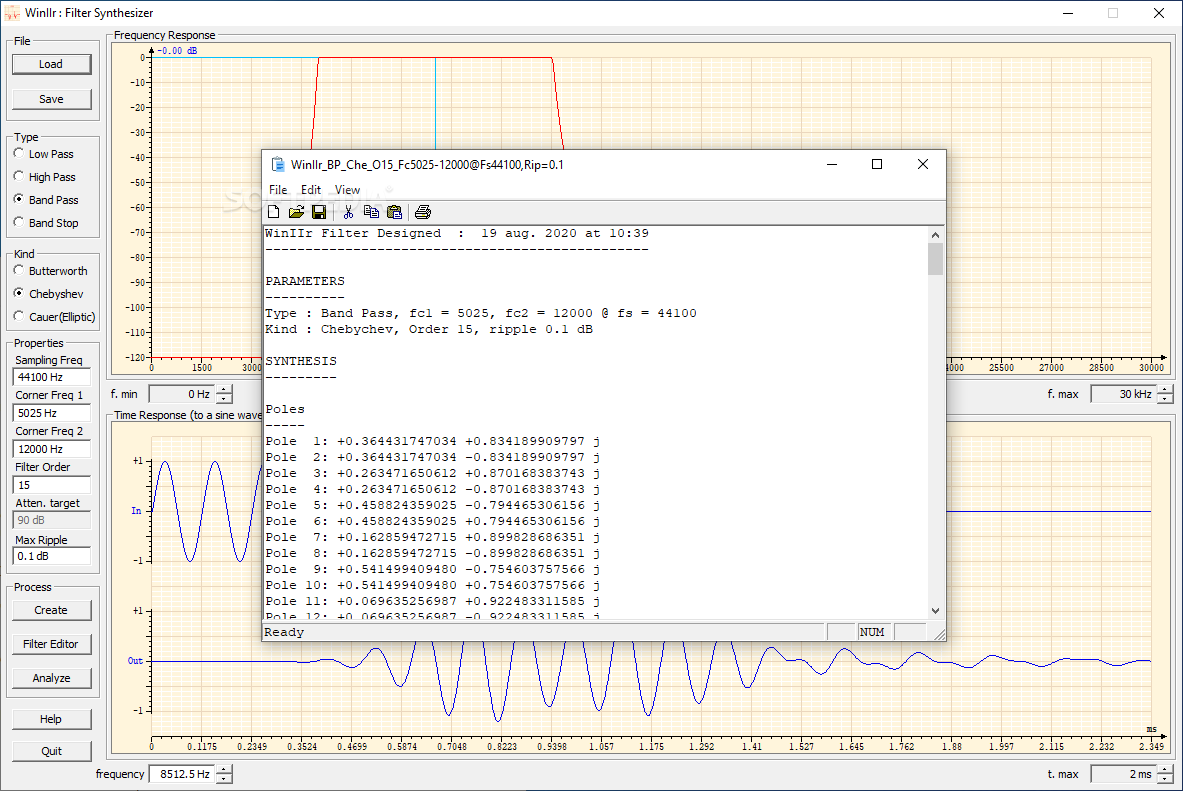Viewport: 1183px width, 791px height.
Task: Increase t. max with the stepper up arrow
Action: pyautogui.click(x=1166, y=769)
